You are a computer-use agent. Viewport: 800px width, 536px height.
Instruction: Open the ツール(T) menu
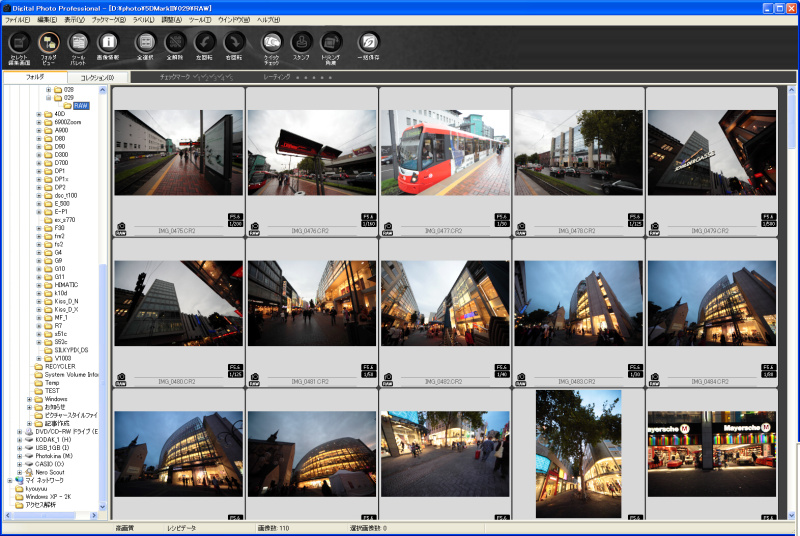(200, 20)
